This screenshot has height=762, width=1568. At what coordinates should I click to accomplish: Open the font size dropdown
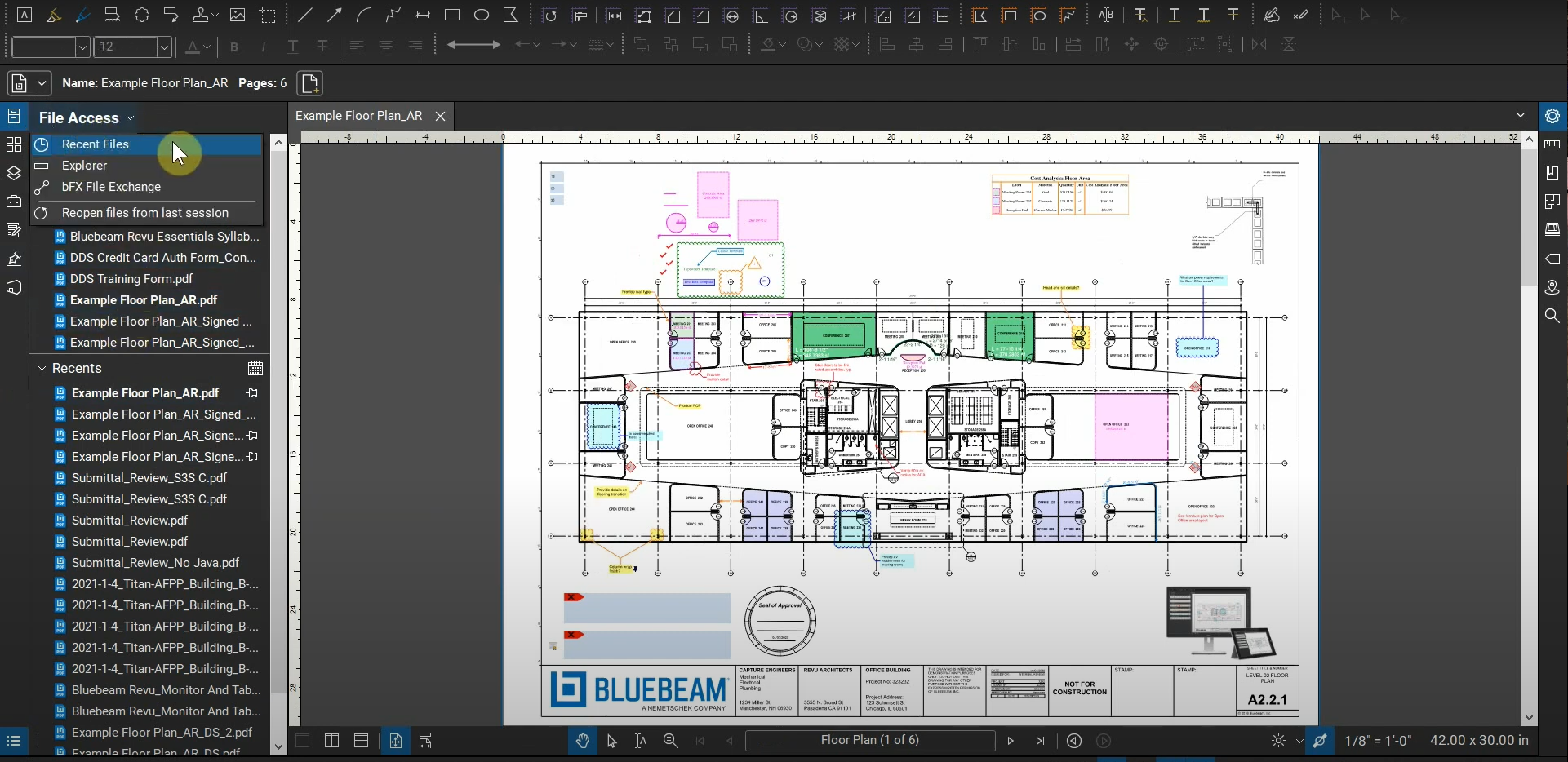[163, 47]
